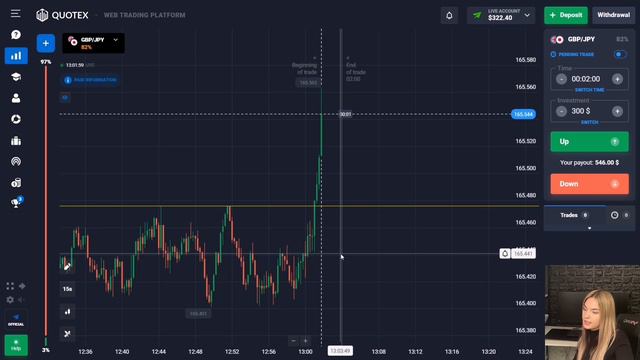This screenshot has width=640, height=360.
Task: Open the hamburger menu
Action: pyautogui.click(x=16, y=14)
